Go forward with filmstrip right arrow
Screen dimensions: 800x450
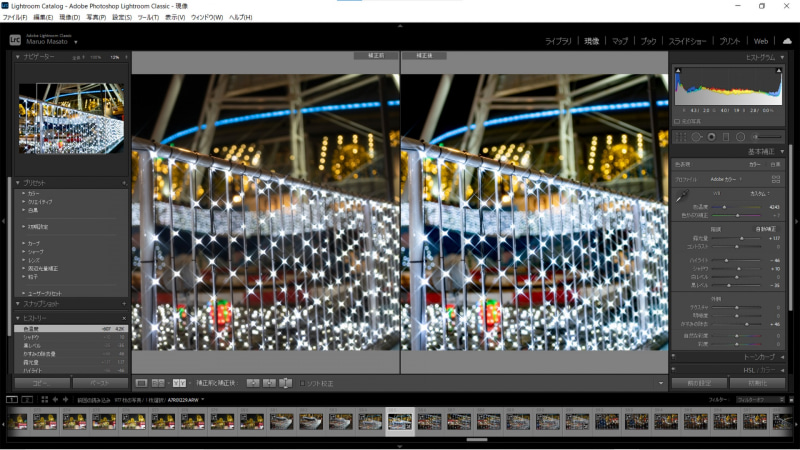coord(65,399)
